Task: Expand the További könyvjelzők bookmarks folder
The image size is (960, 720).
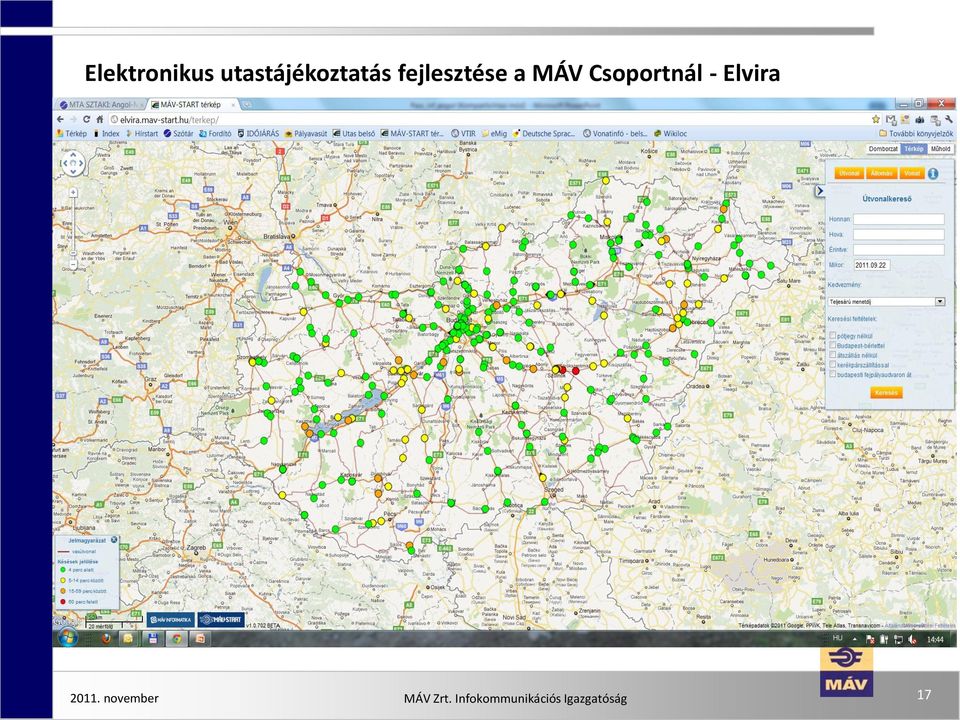Action: pos(916,133)
